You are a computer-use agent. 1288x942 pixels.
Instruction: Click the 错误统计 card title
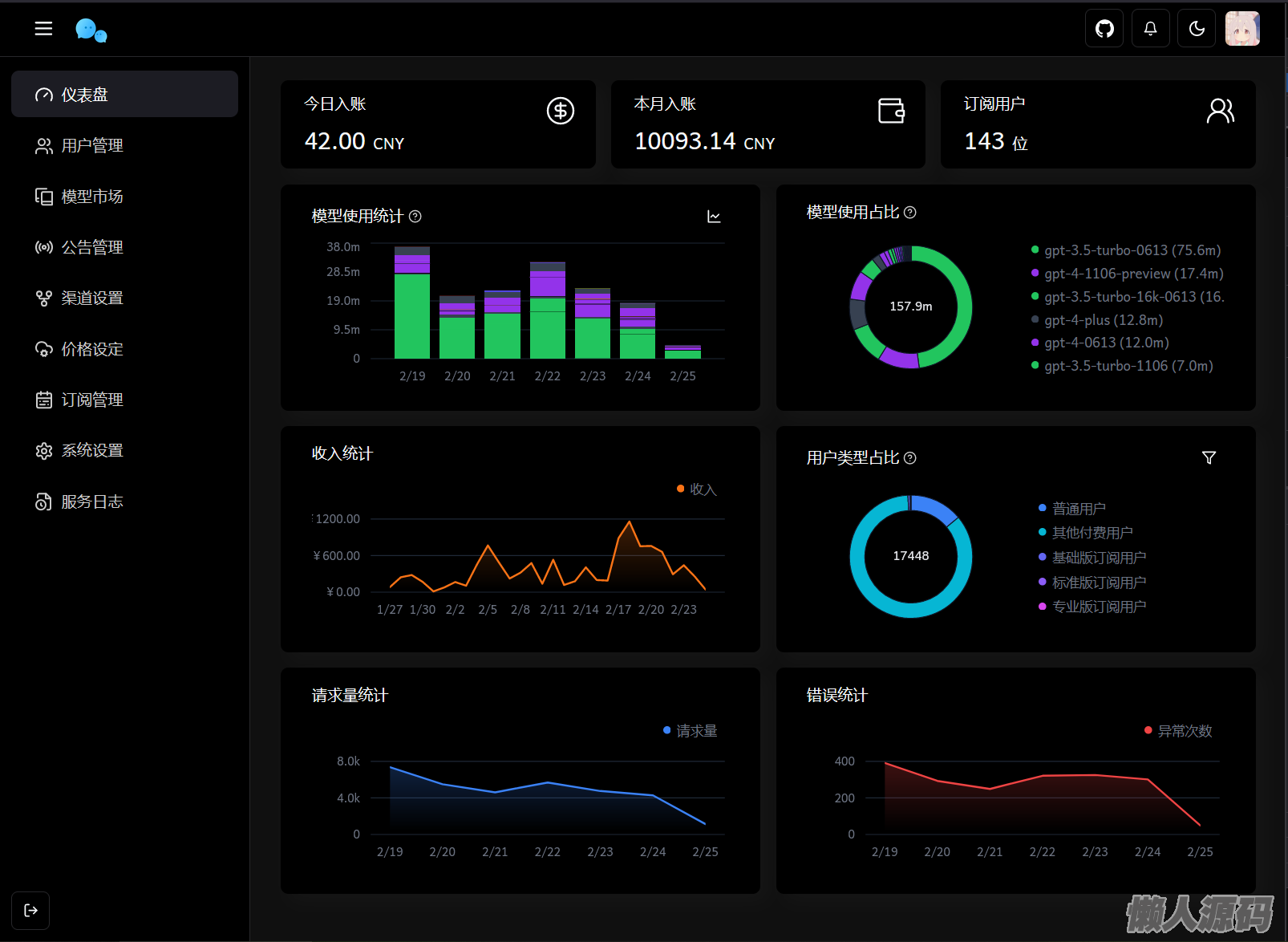click(837, 695)
